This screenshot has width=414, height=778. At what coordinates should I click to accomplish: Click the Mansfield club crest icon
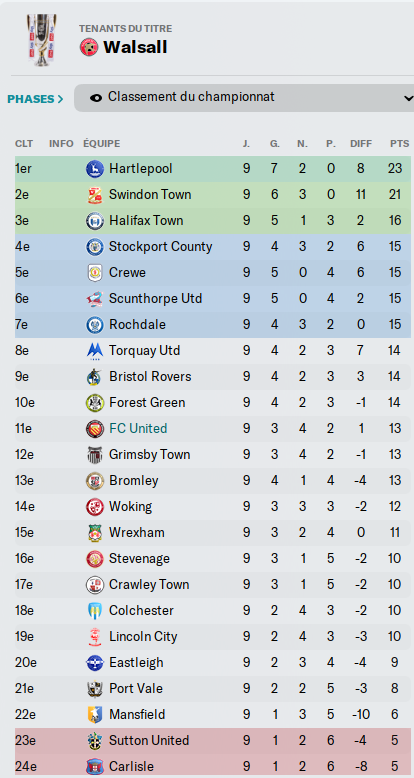95,714
